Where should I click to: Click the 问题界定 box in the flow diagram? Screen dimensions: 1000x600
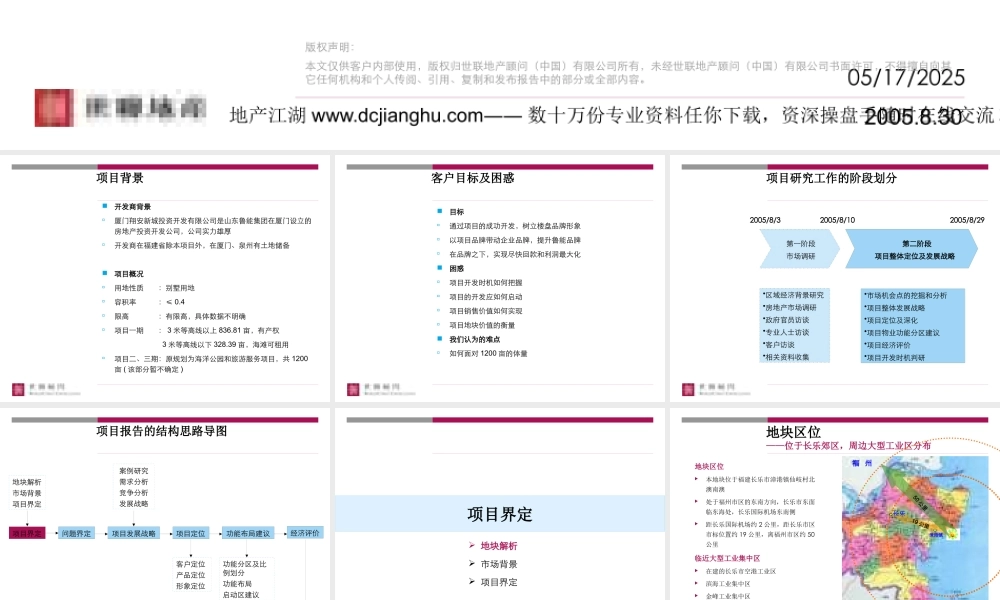pos(76,533)
